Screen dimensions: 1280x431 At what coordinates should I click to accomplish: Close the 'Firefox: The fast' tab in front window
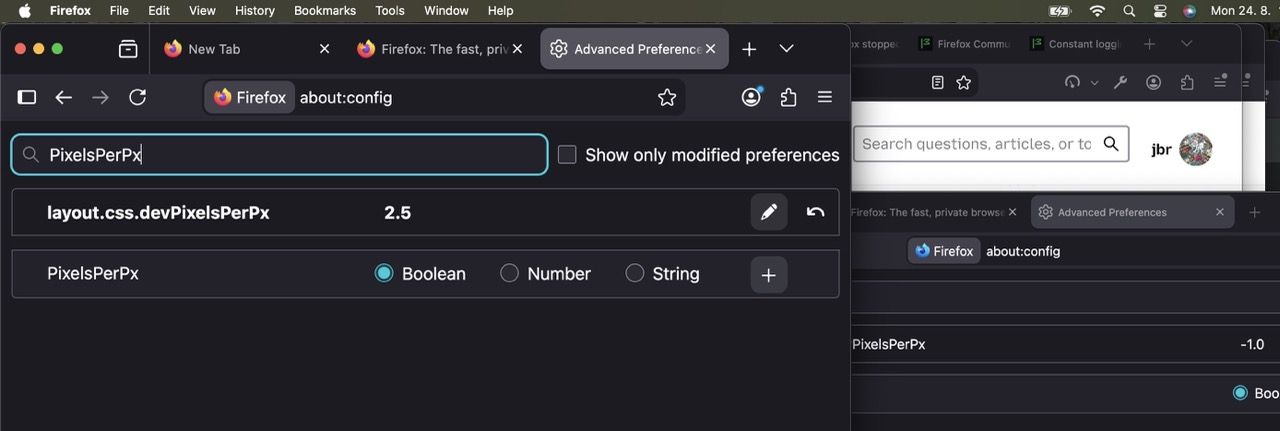(x=519, y=49)
